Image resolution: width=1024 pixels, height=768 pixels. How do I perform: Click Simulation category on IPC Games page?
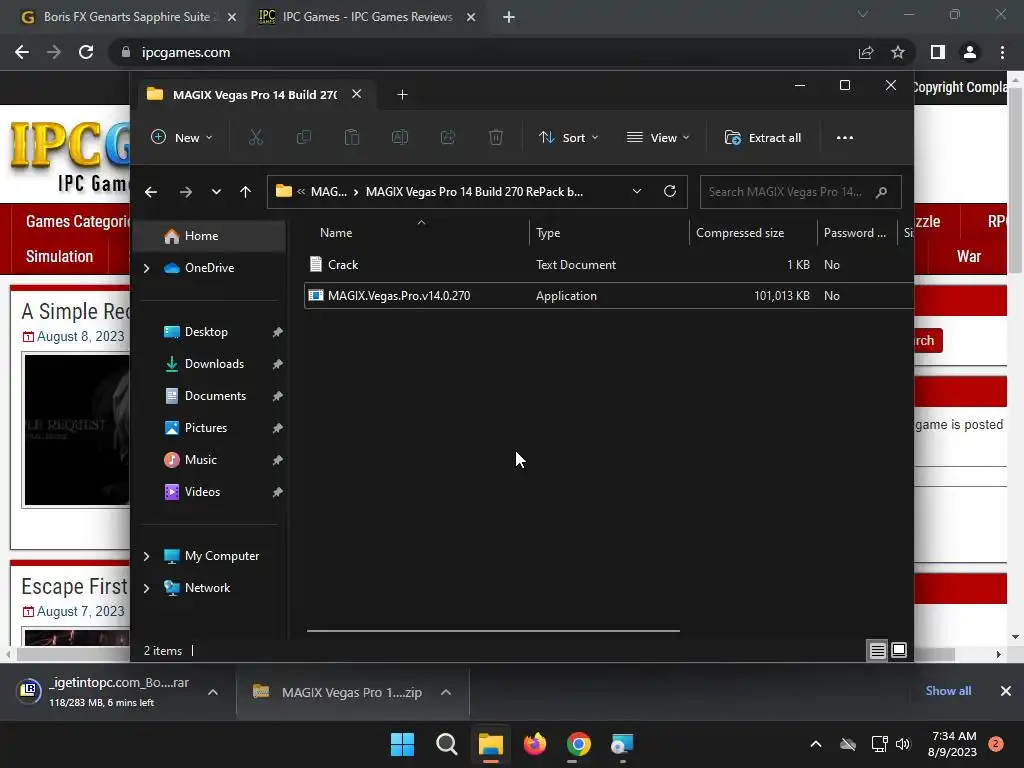[59, 256]
